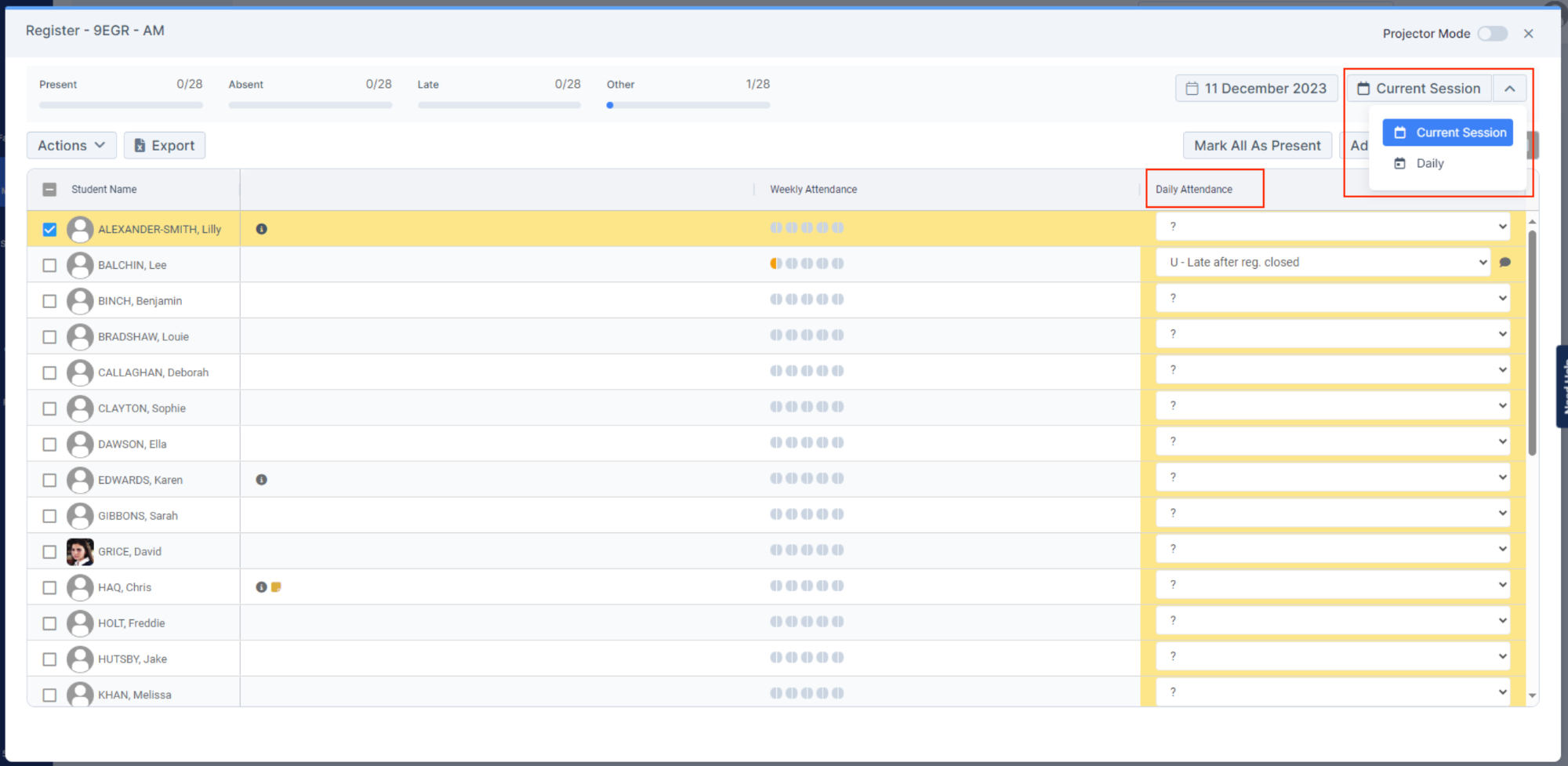
Task: Collapse the Current Session dropdown with its chevron
Action: 1510,88
